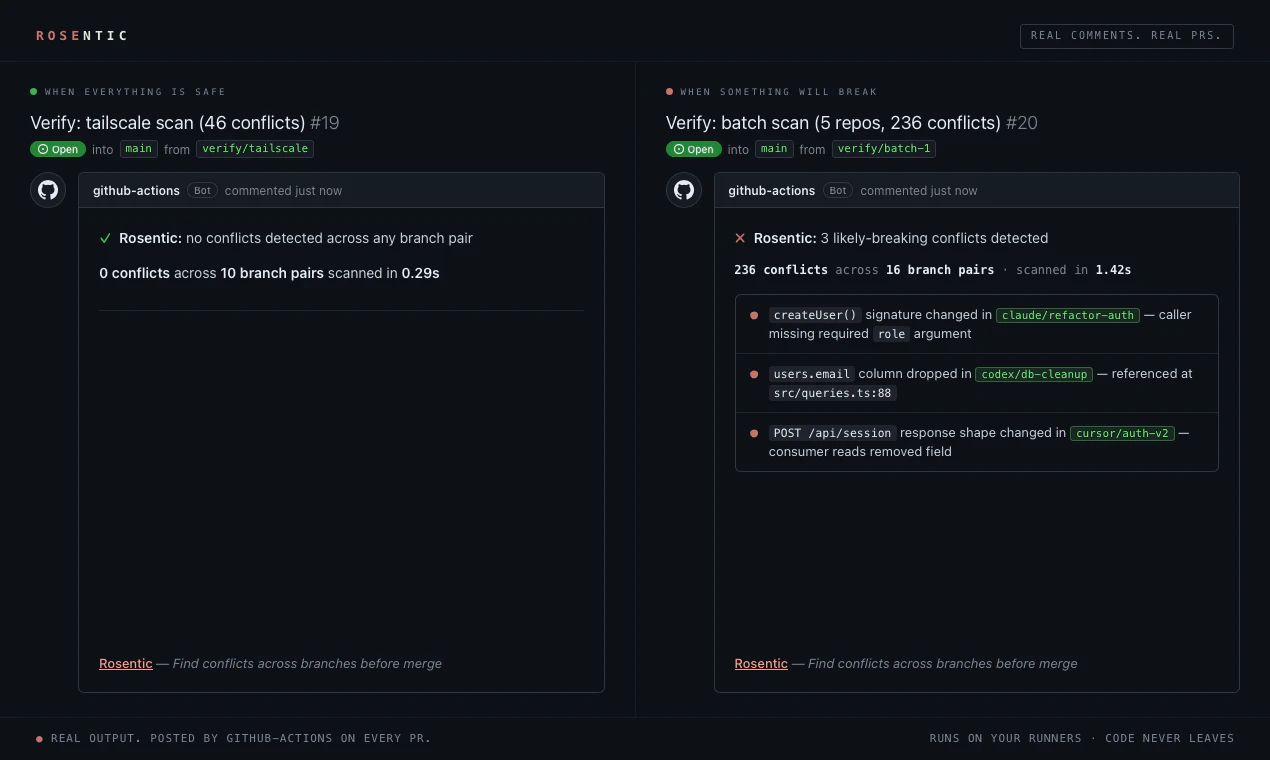This screenshot has height=760, width=1270.
Task: Open the verify/batch-1 branch tag
Action: (884, 149)
